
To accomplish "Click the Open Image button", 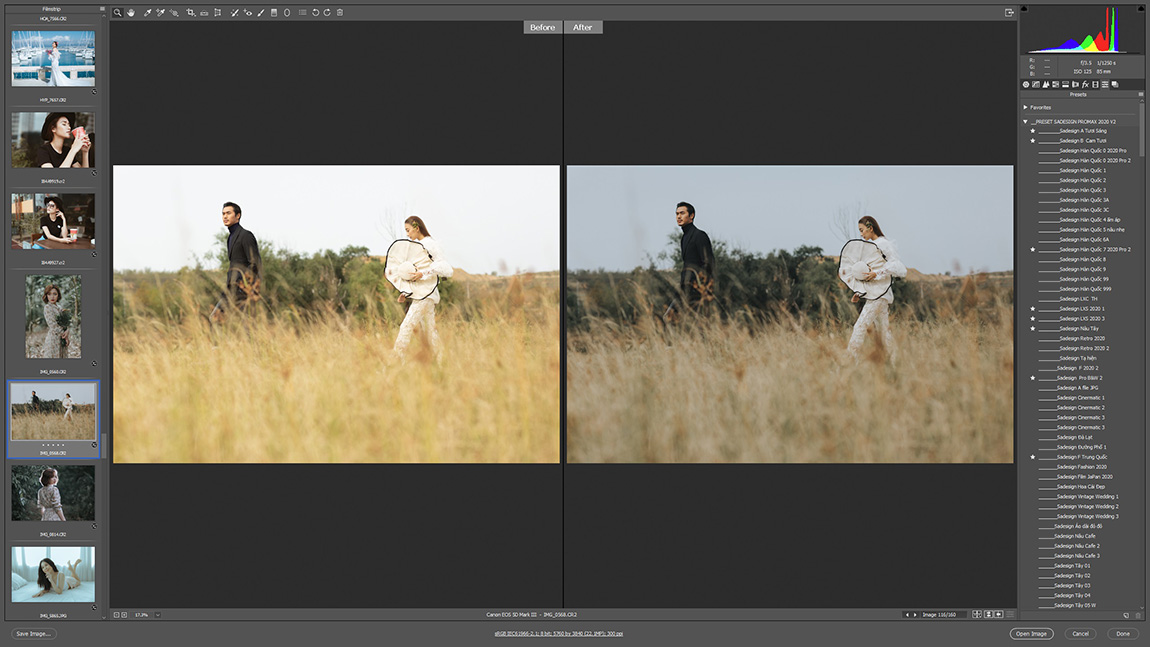I will [x=1031, y=633].
